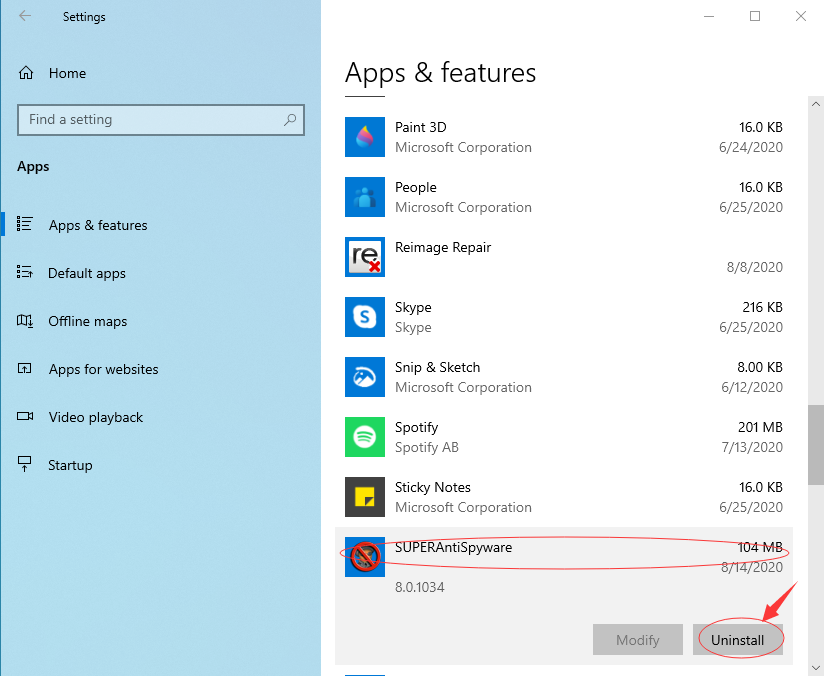Select the Spotify app name
The height and width of the screenshot is (676, 824).
[x=416, y=427]
